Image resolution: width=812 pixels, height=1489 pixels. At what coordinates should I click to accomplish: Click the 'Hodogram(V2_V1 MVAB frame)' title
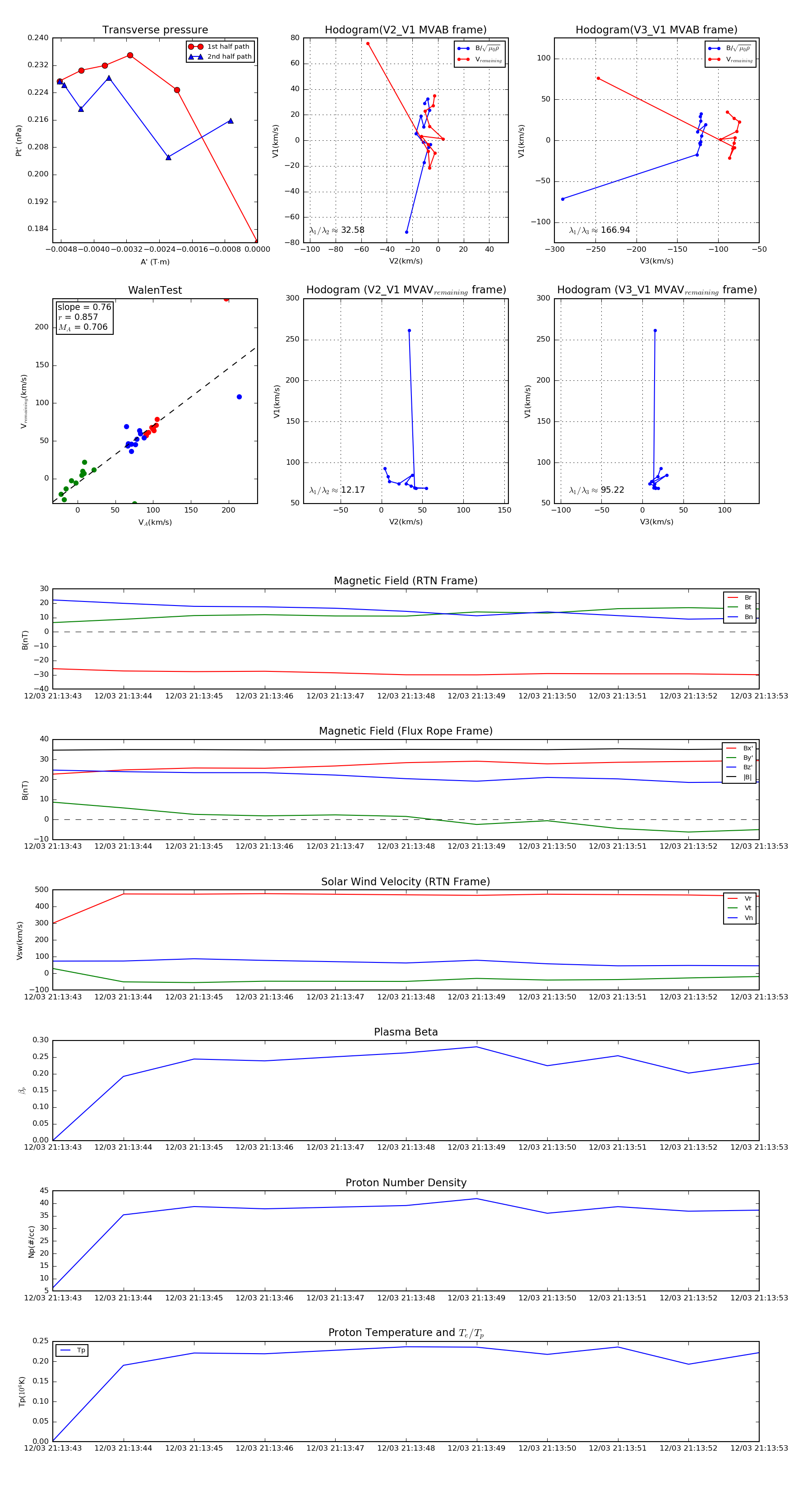[x=406, y=30]
